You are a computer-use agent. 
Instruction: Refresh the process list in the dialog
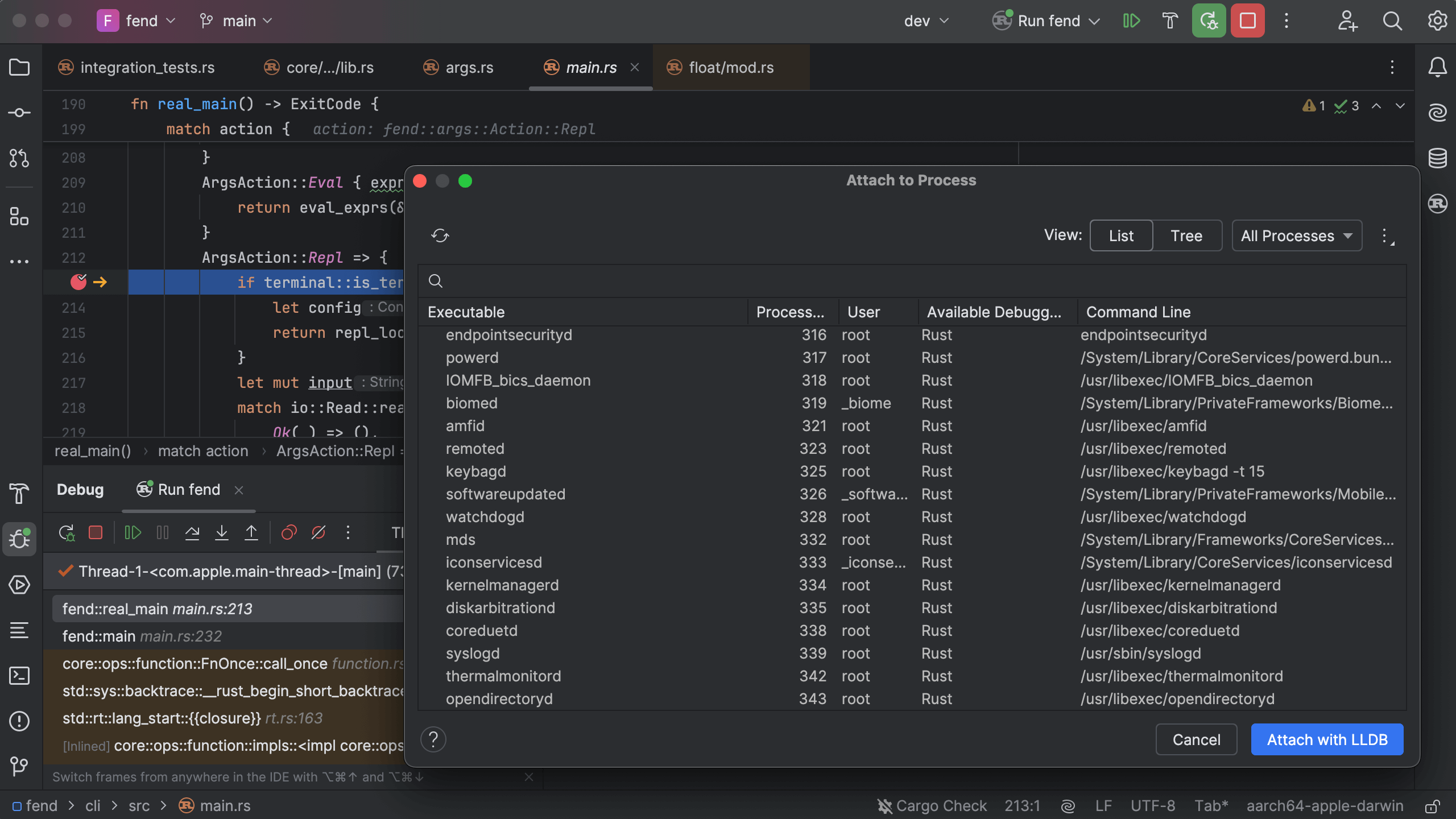(440, 235)
